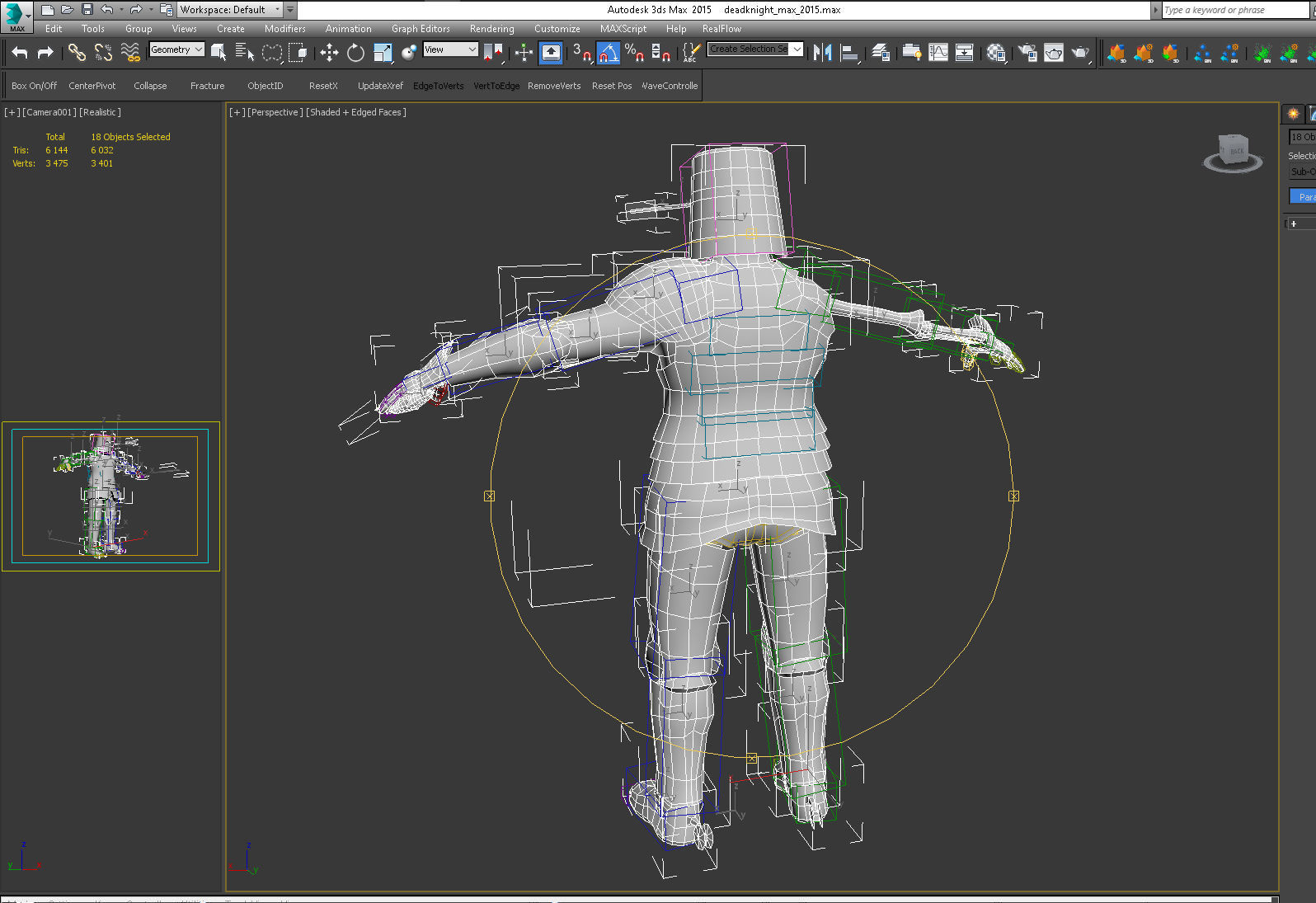The width and height of the screenshot is (1316, 903).
Task: Open the Edit Named Selection Sets icon
Action: pos(690,53)
